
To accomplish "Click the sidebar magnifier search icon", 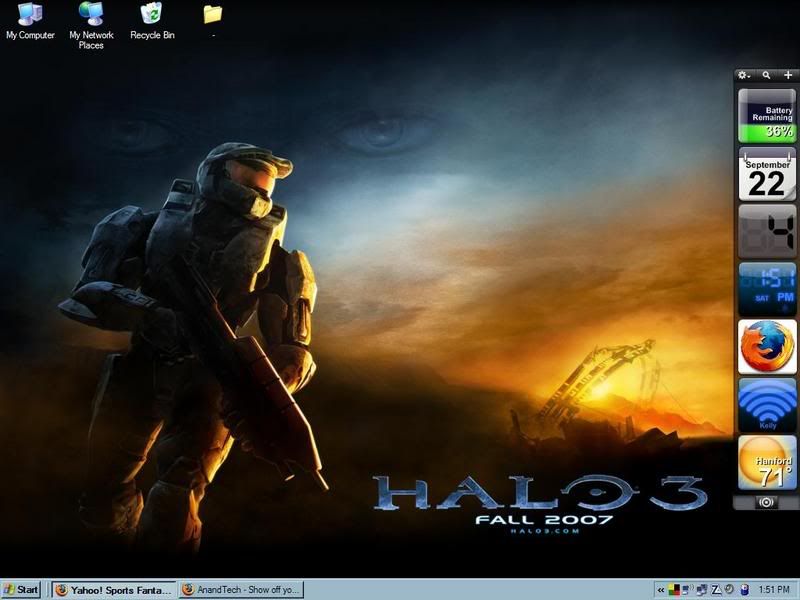I will [x=766, y=75].
